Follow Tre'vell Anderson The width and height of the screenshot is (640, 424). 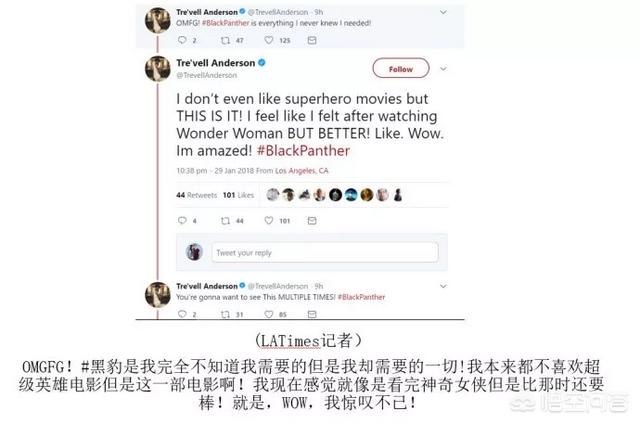pos(401,69)
